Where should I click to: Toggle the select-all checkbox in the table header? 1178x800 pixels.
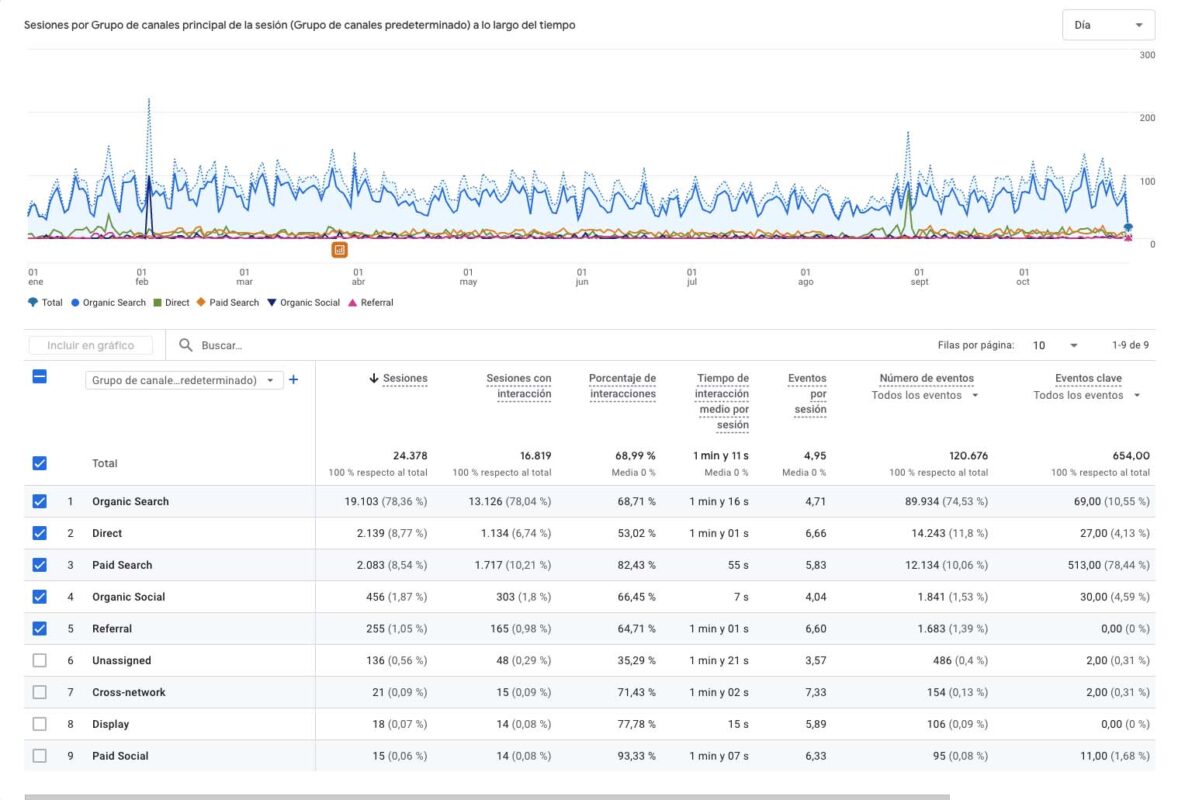coord(39,377)
